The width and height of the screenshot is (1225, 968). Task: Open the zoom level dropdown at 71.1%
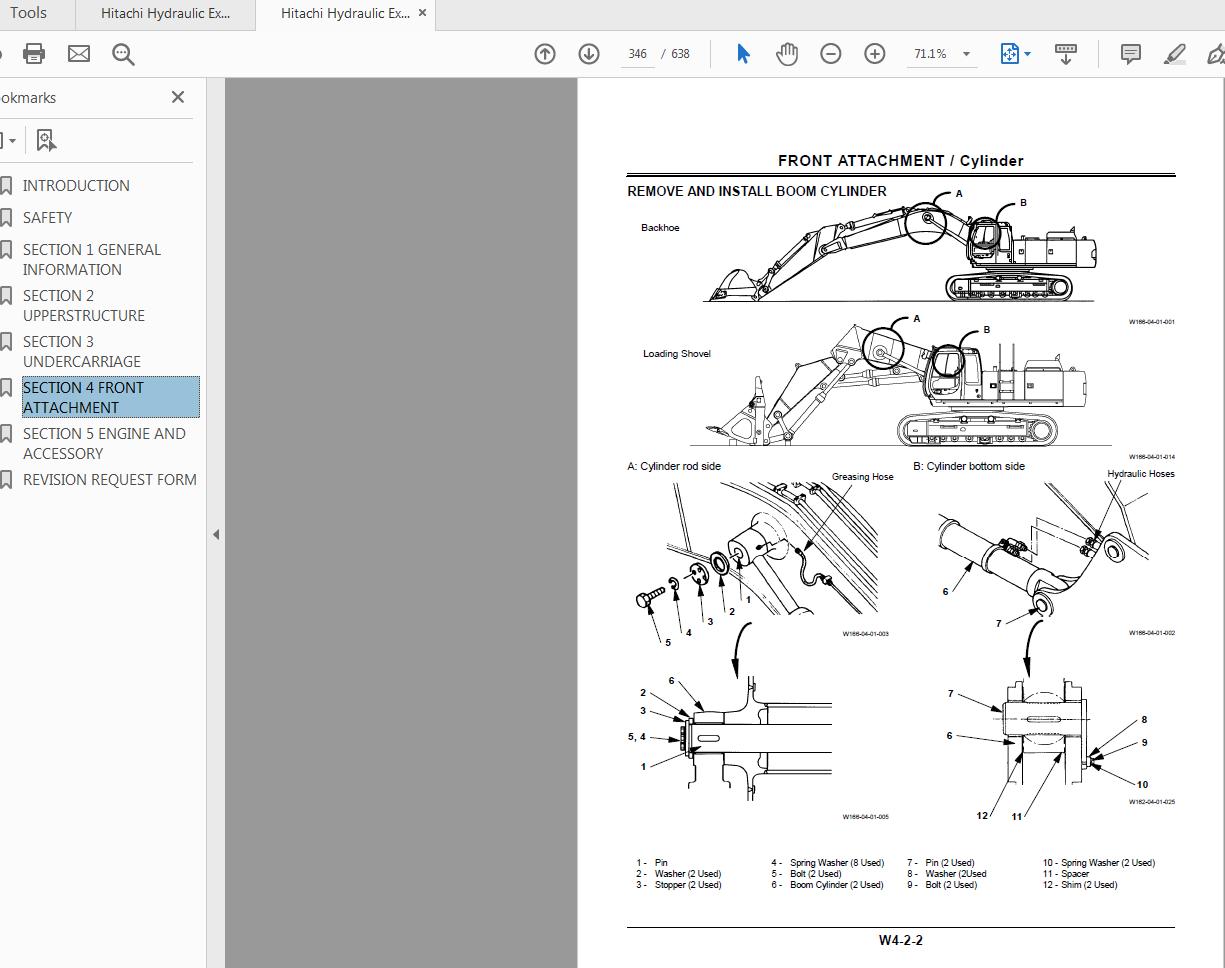tap(941, 53)
